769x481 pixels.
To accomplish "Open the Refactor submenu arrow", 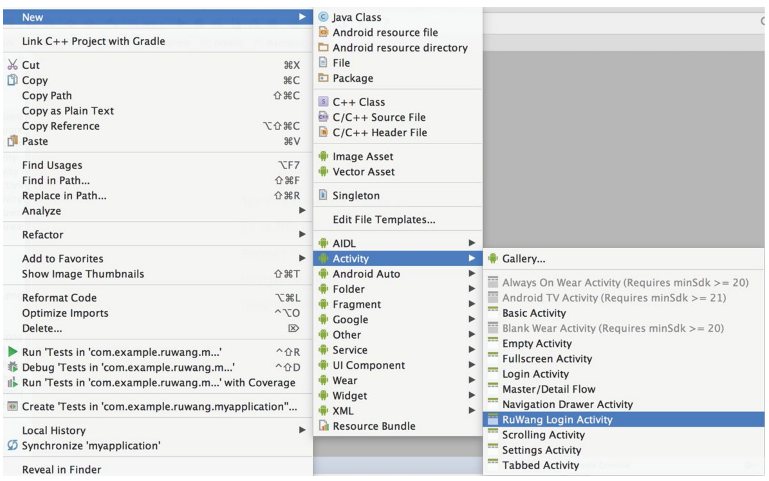I will coord(302,235).
